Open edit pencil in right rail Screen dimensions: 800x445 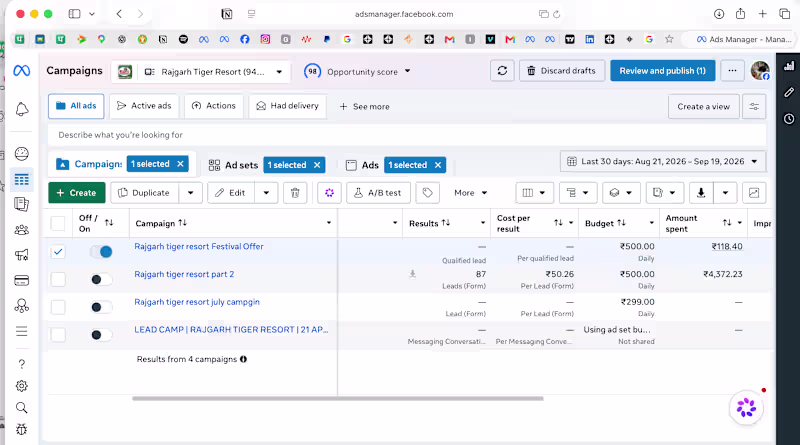789,92
